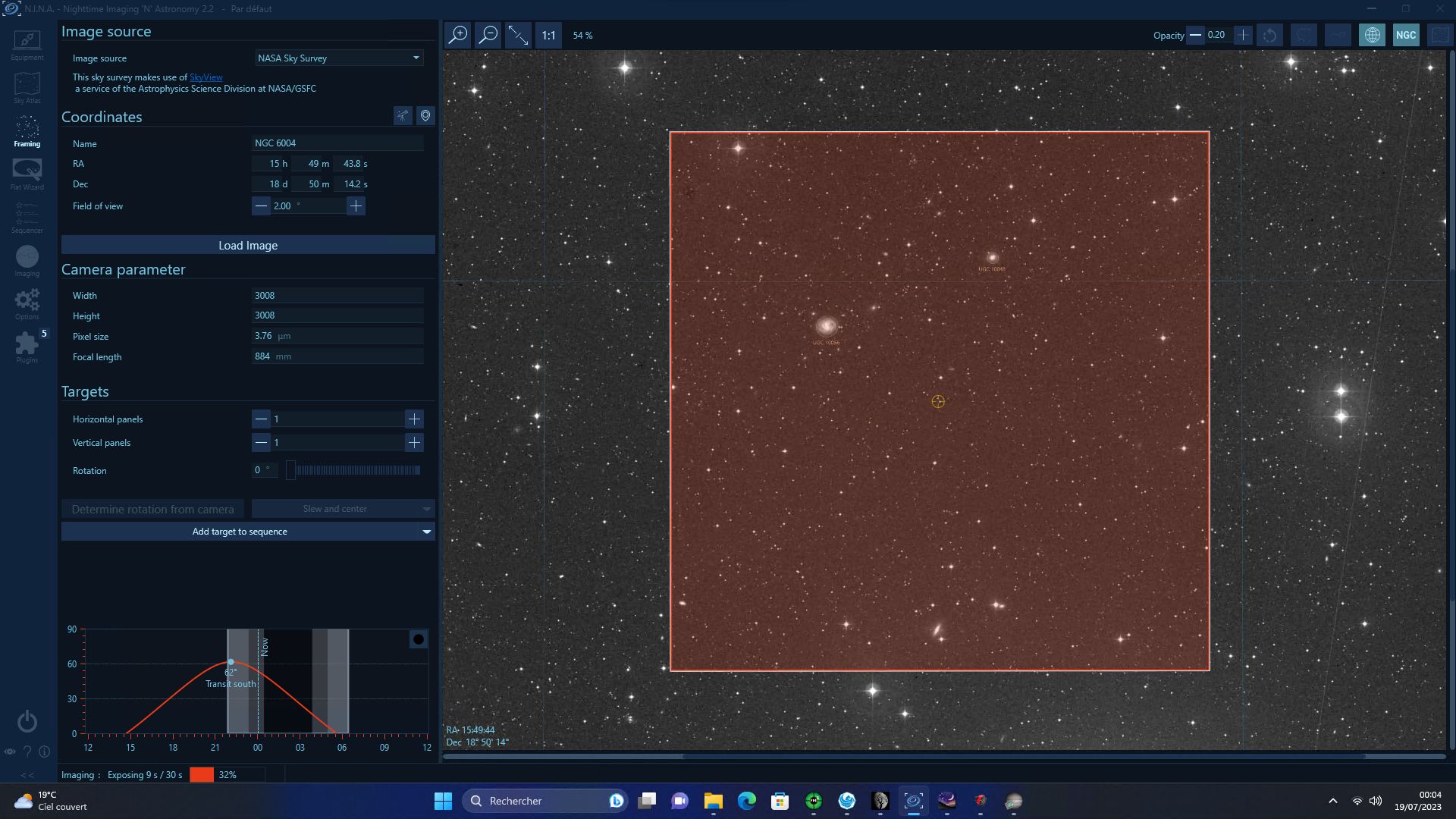
Task: Click the Focal length field
Action: click(337, 356)
